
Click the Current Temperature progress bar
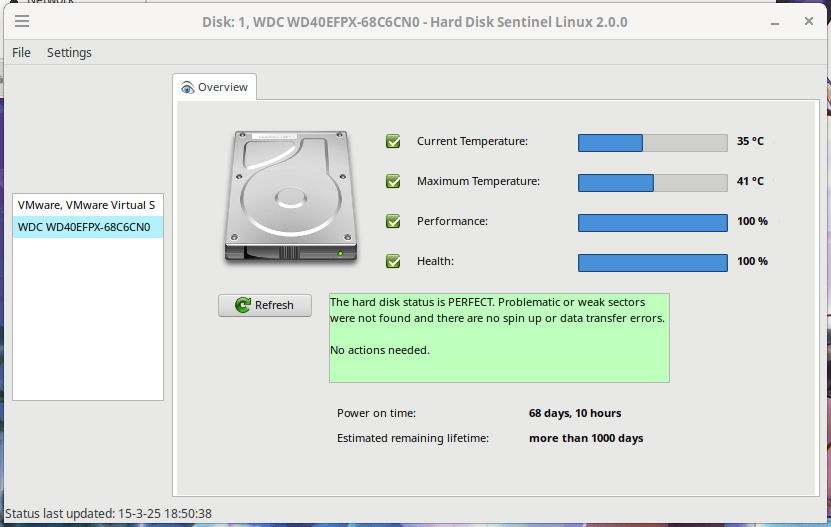click(x=652, y=143)
